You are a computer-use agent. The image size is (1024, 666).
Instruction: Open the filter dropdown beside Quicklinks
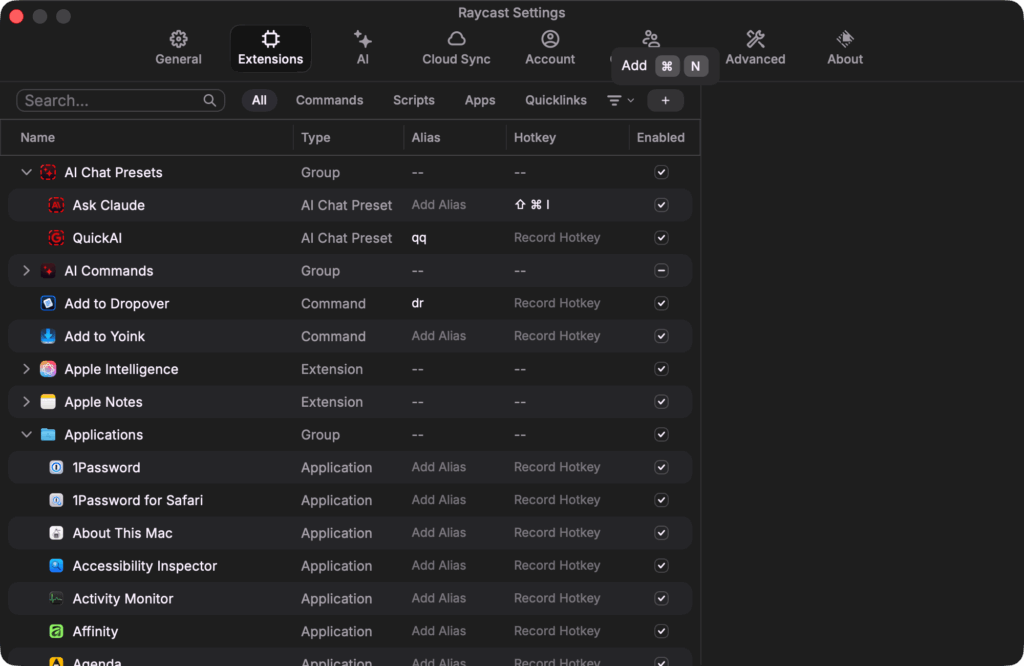coord(619,100)
